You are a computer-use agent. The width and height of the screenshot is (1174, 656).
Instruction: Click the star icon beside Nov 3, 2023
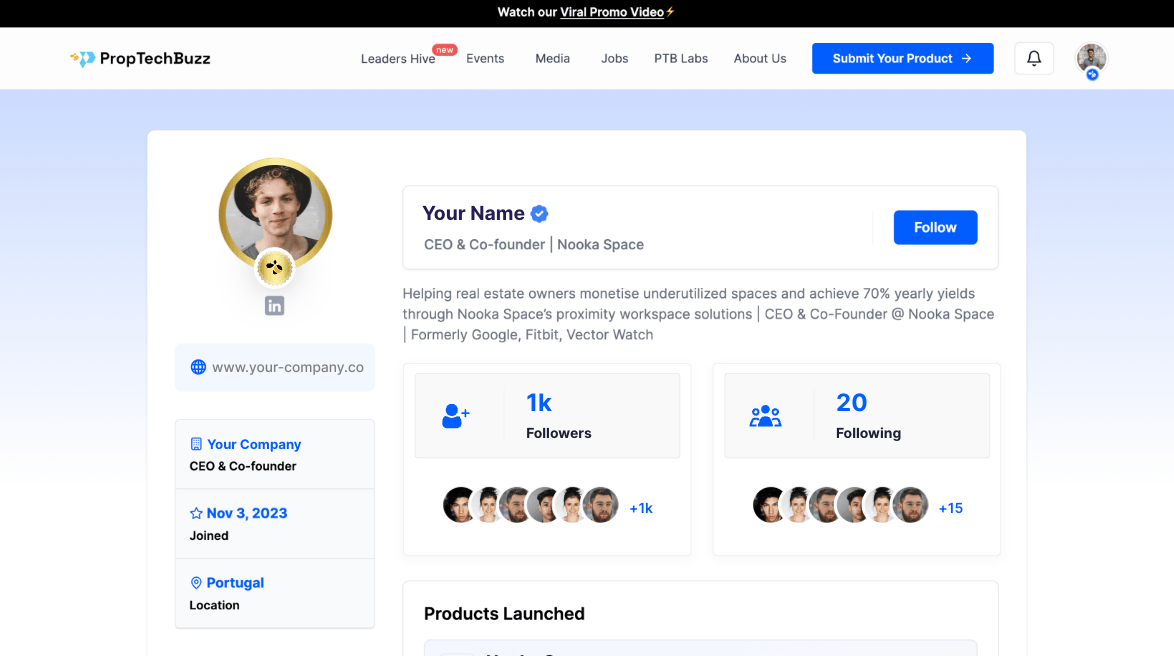(196, 513)
